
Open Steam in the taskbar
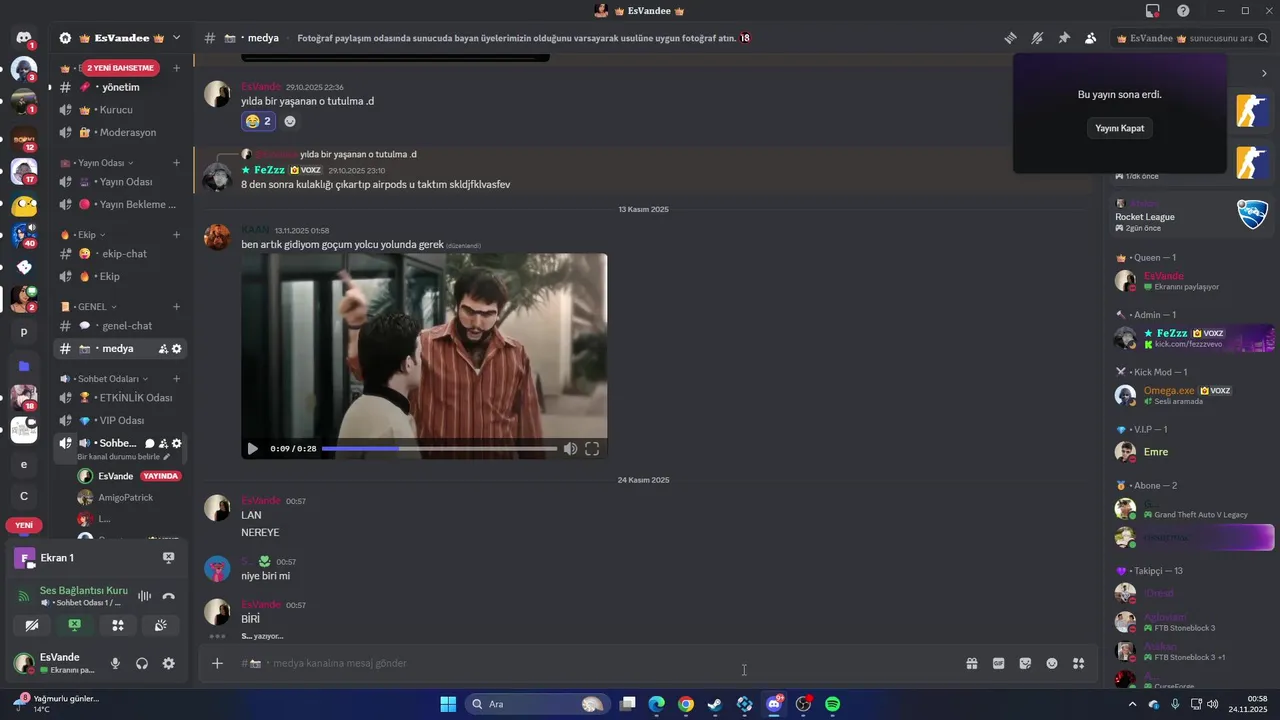tap(715, 704)
